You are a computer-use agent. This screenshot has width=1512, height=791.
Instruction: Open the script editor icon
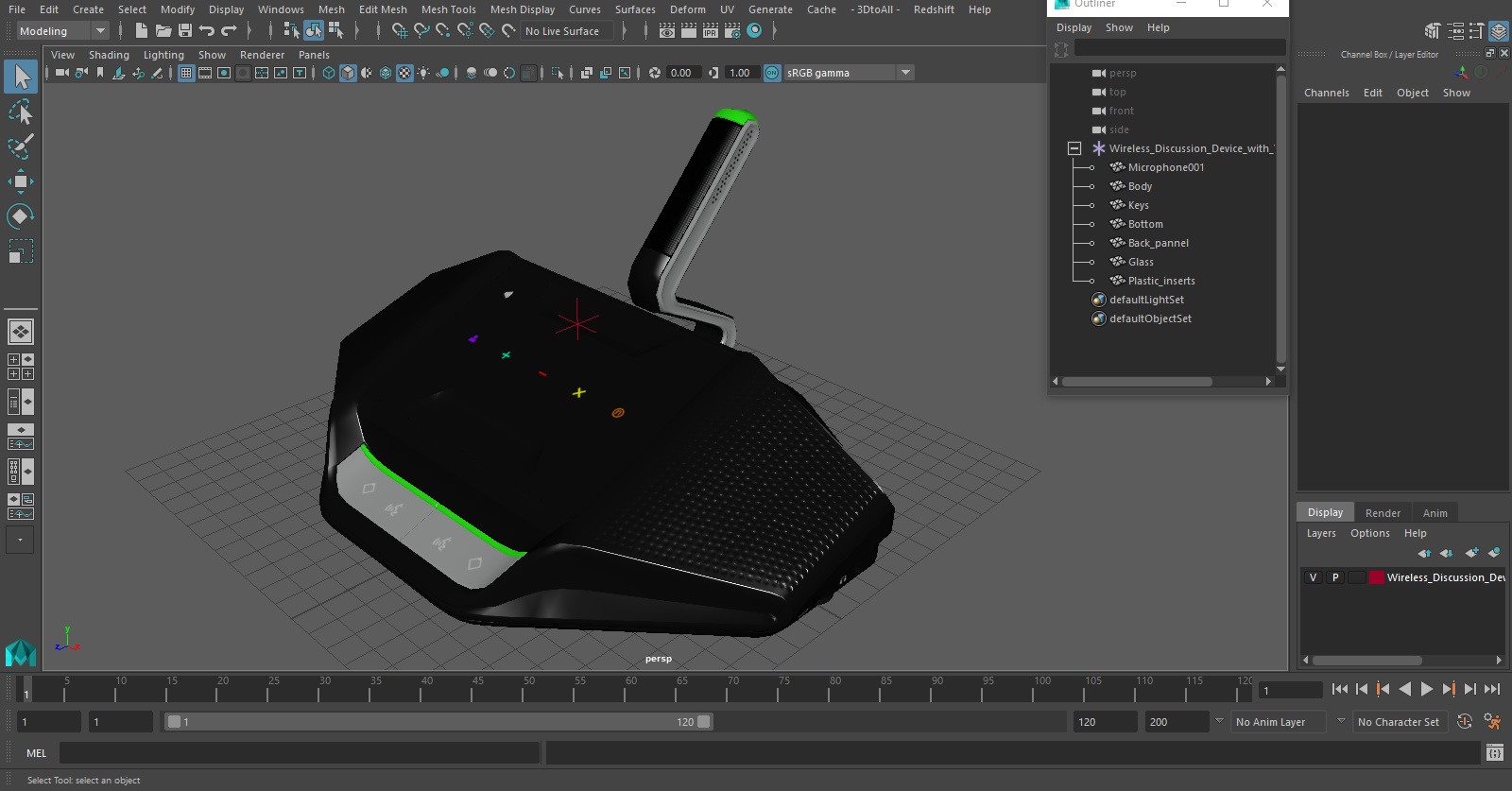[1494, 753]
